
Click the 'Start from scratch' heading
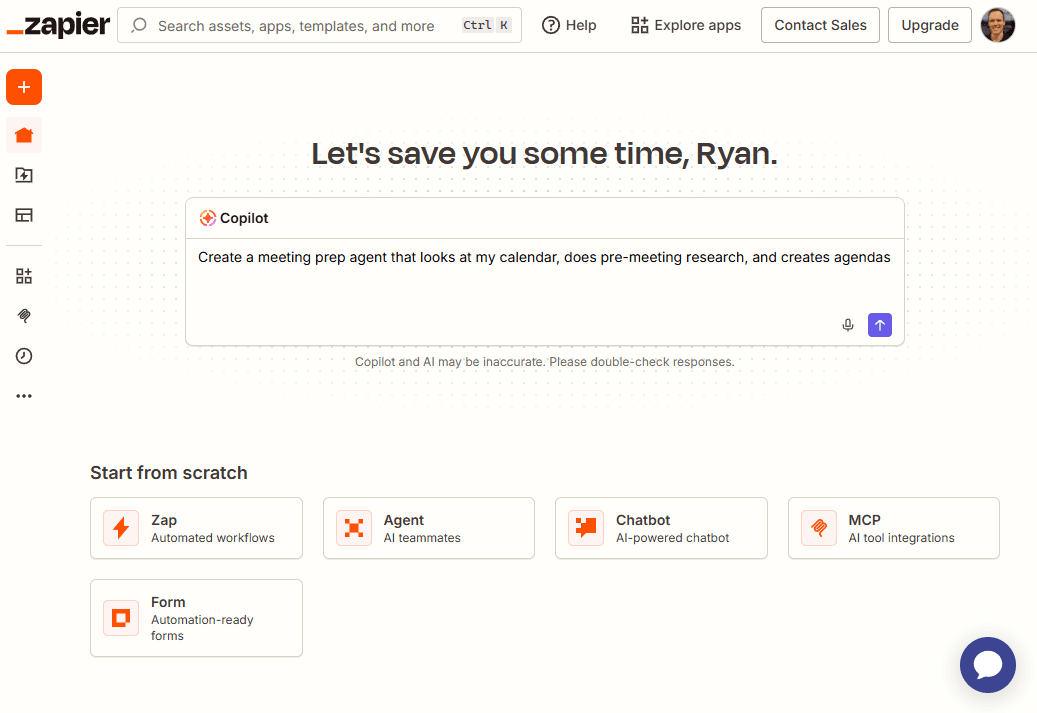[x=169, y=473]
